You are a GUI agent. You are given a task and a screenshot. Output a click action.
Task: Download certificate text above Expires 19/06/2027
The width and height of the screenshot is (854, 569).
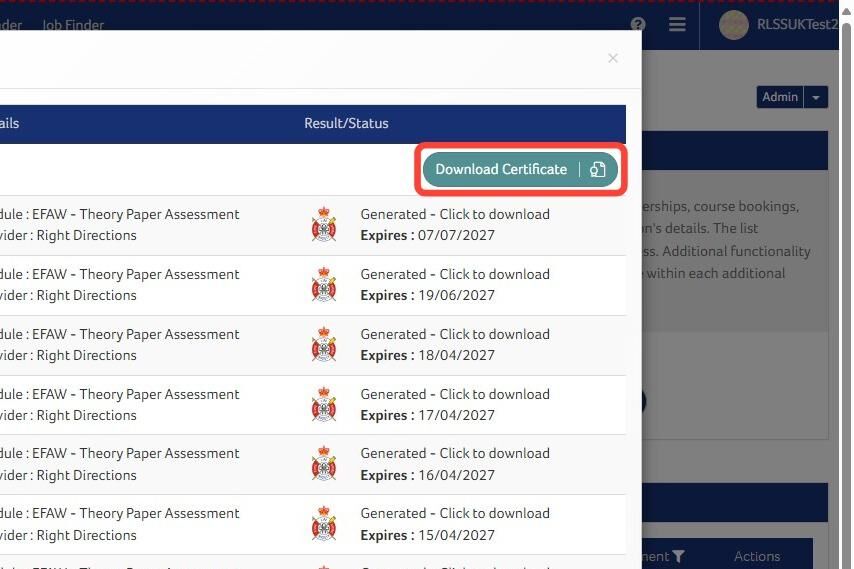click(x=455, y=274)
